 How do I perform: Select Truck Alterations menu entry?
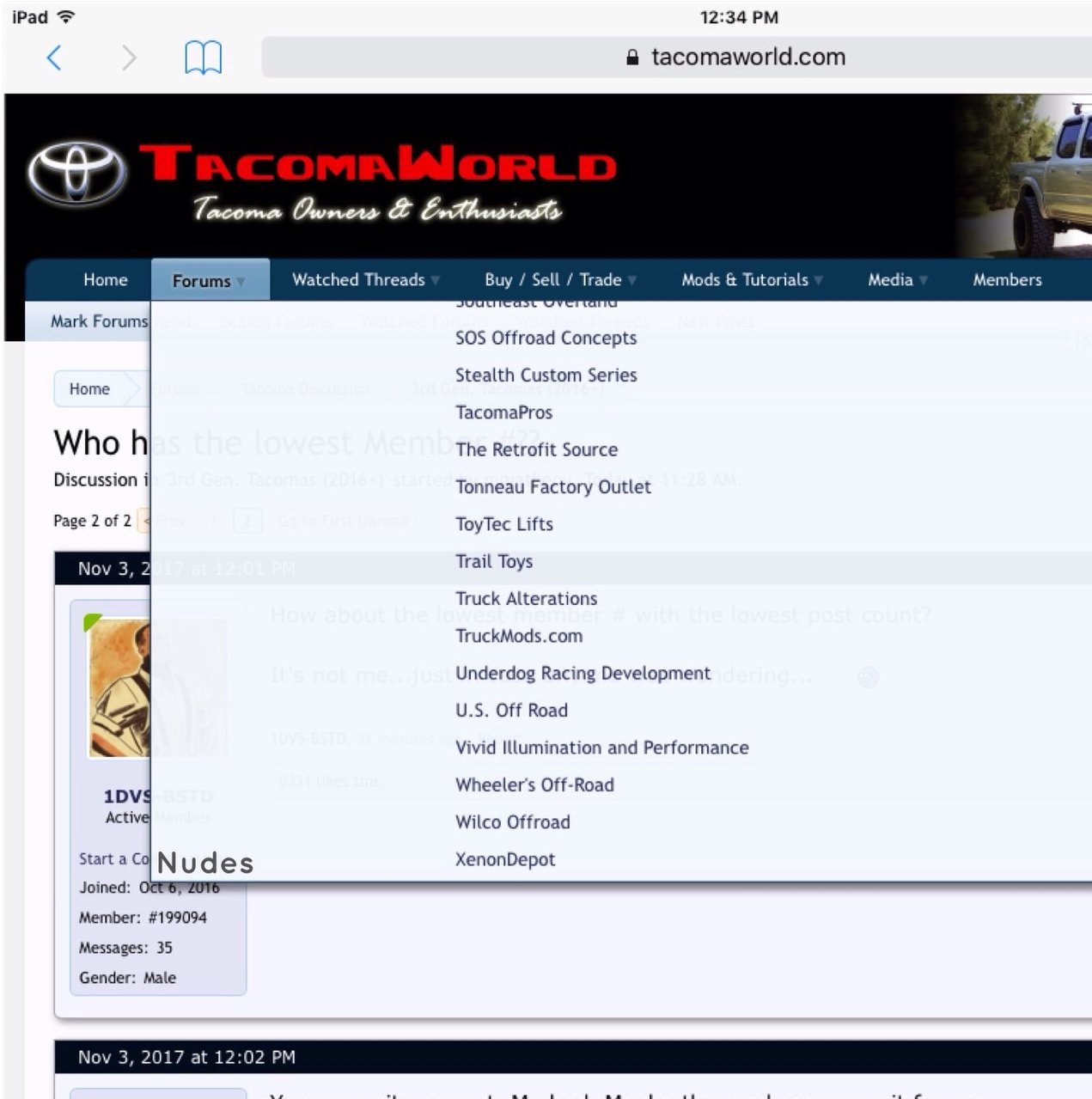pyautogui.click(x=526, y=599)
